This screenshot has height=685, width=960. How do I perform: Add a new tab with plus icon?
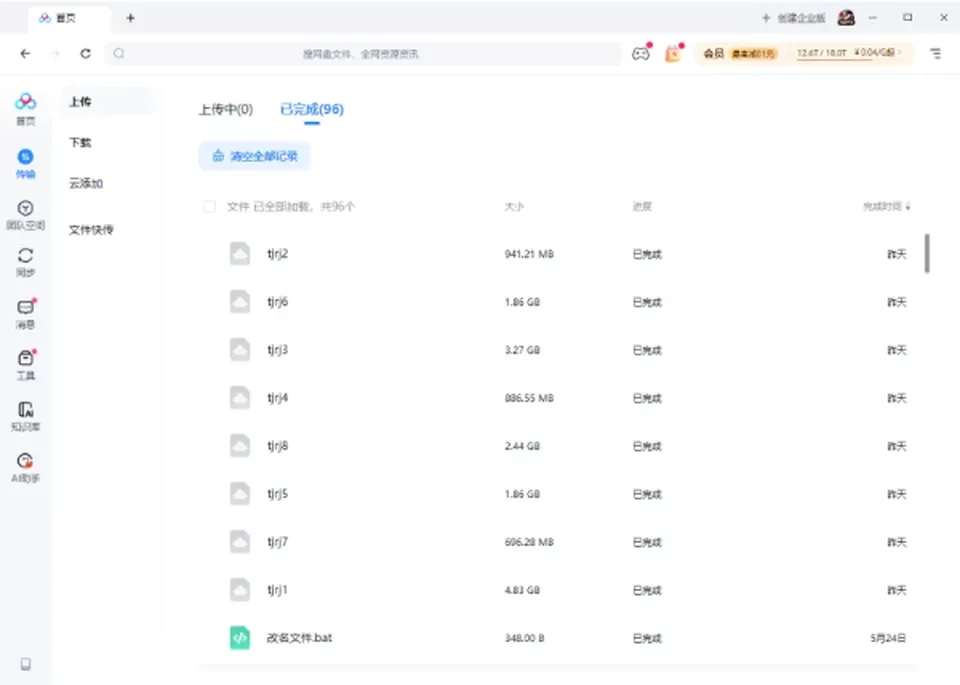point(130,18)
